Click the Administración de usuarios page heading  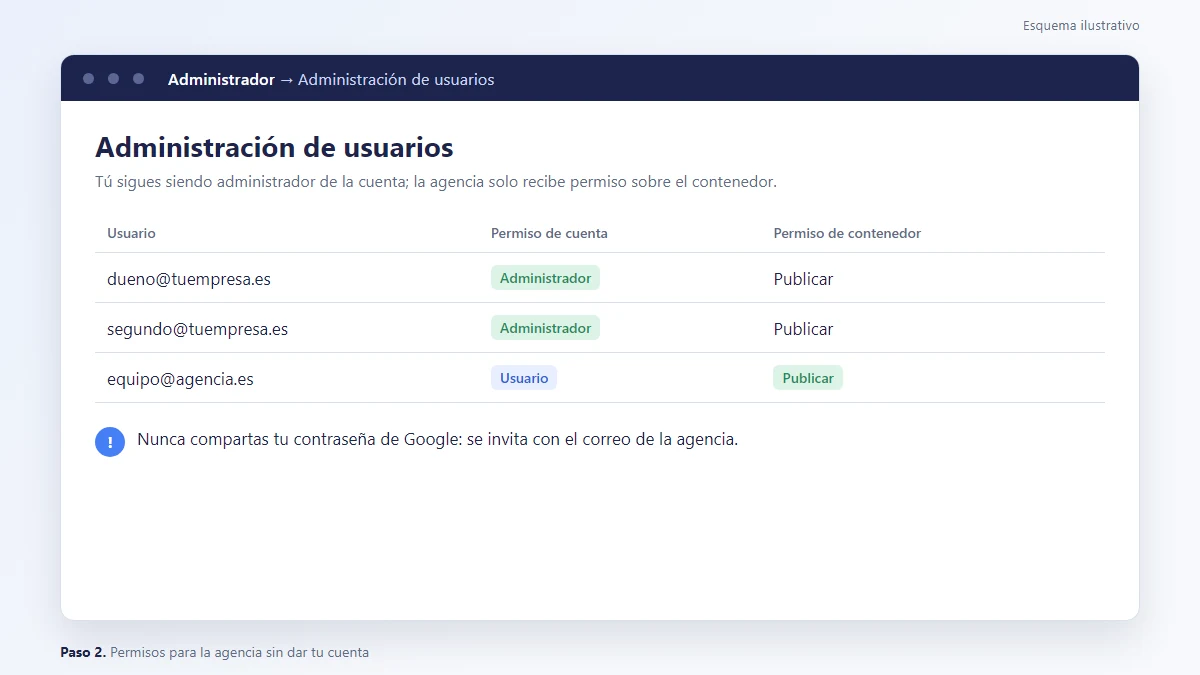pos(274,148)
